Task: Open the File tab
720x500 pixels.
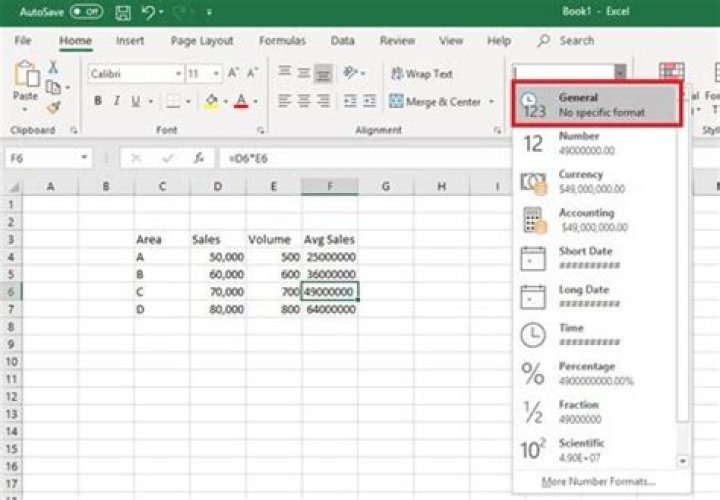Action: pos(23,41)
